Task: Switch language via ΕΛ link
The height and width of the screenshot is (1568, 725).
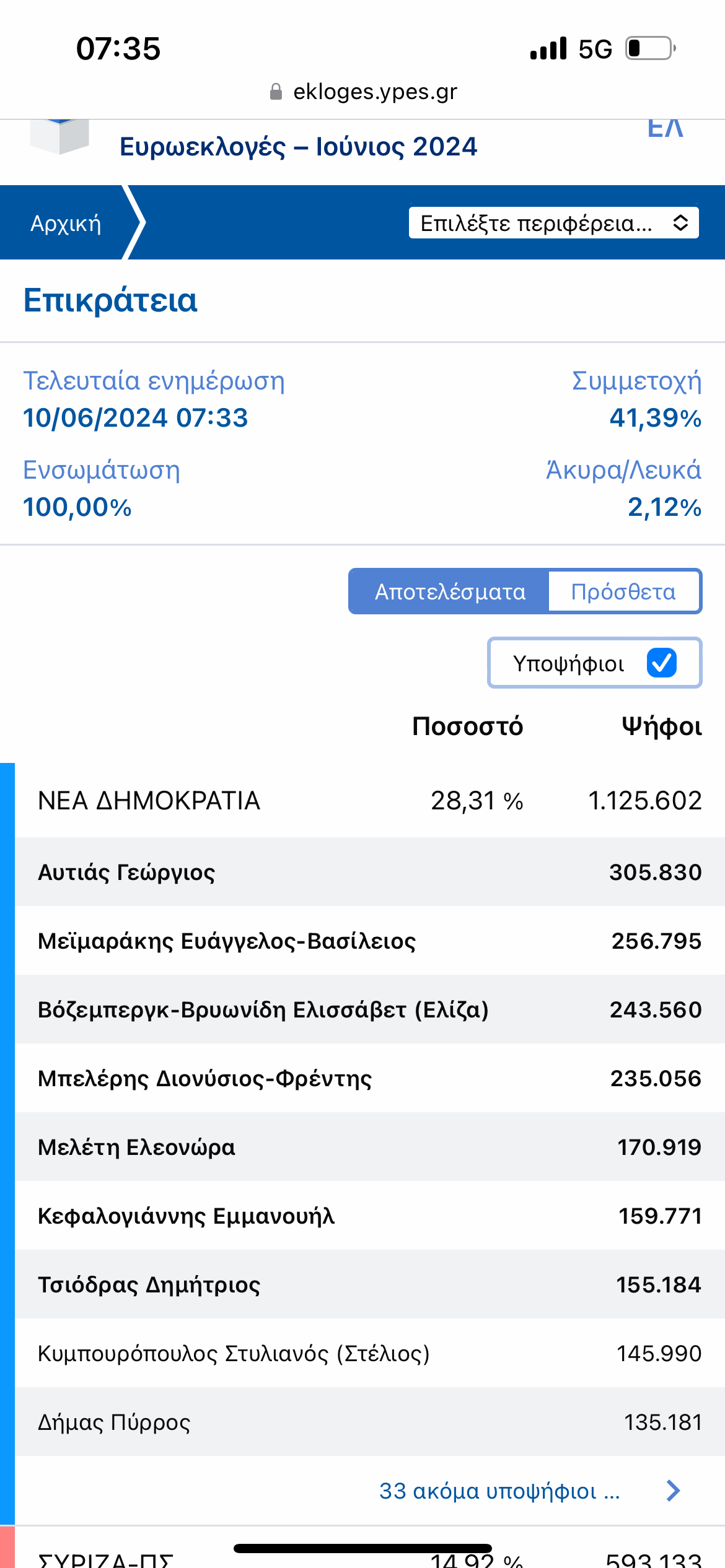Action: tap(665, 129)
